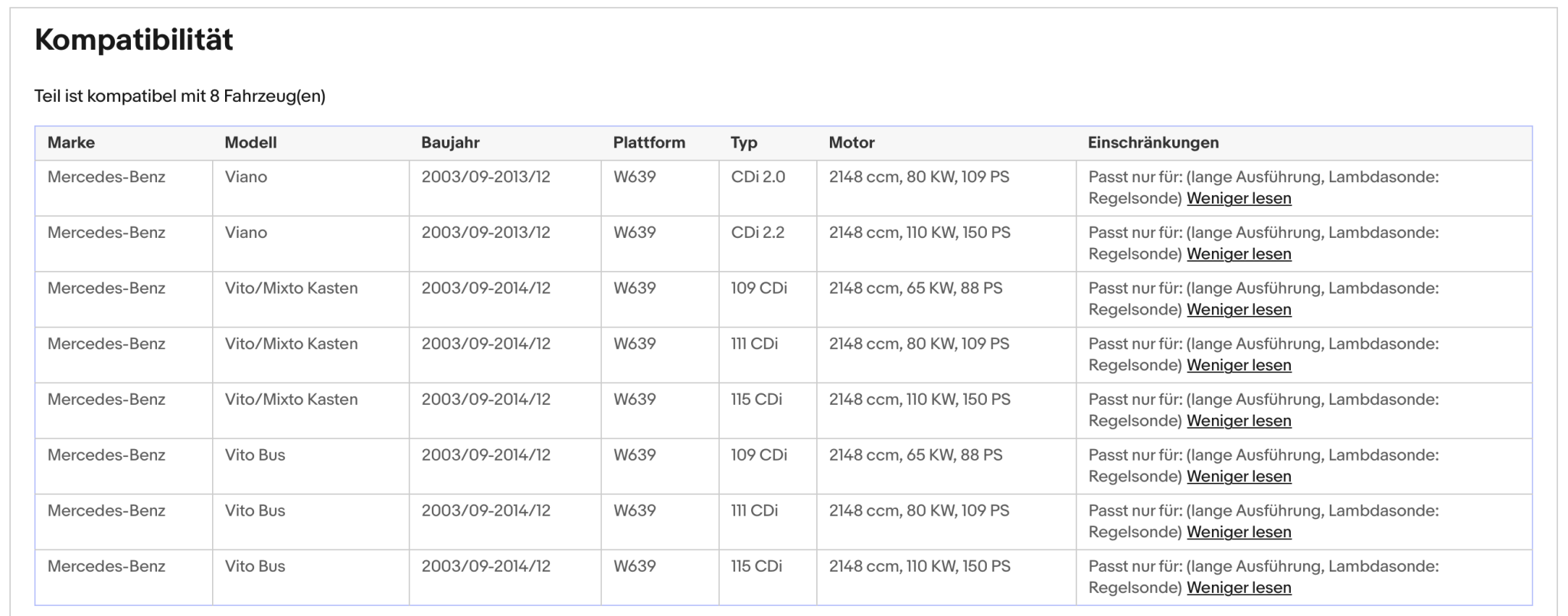This screenshot has width=1568, height=616.
Task: Select the Viano CDi 2.0 model cell
Action: (x=311, y=188)
